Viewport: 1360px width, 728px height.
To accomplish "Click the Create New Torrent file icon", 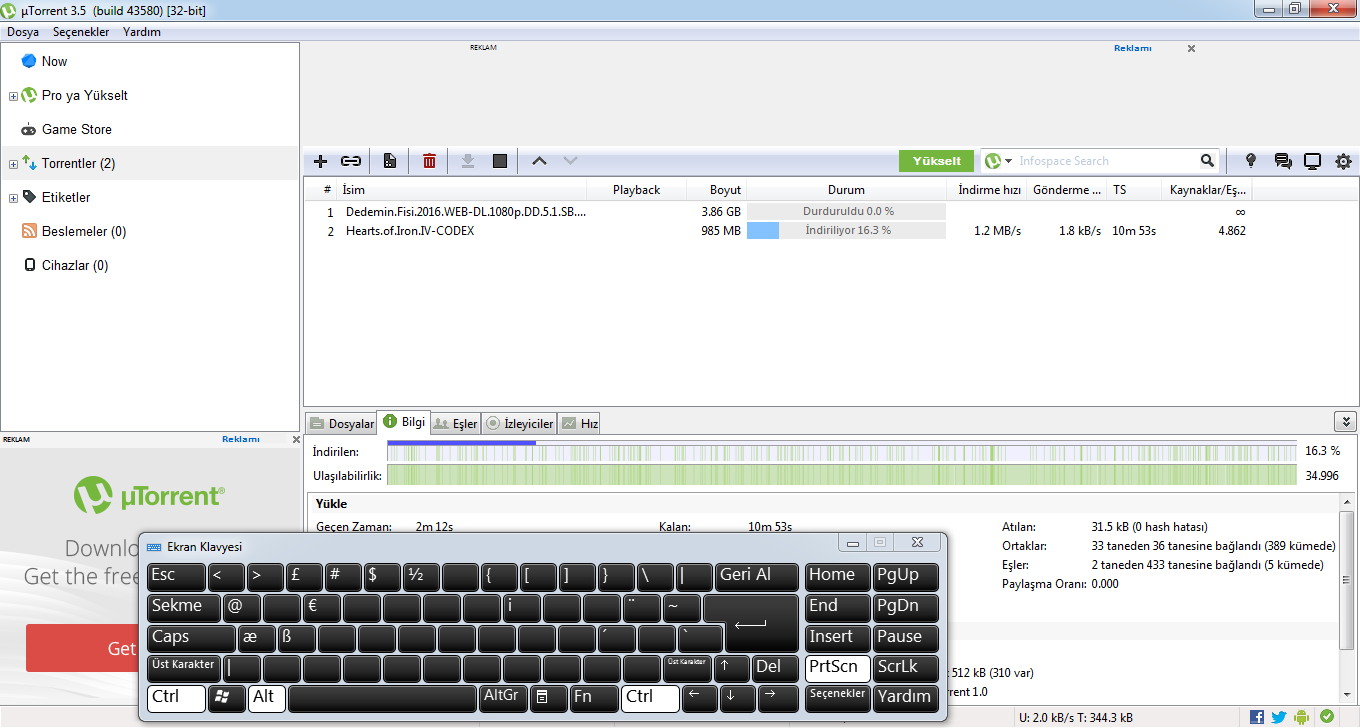I will [x=390, y=161].
